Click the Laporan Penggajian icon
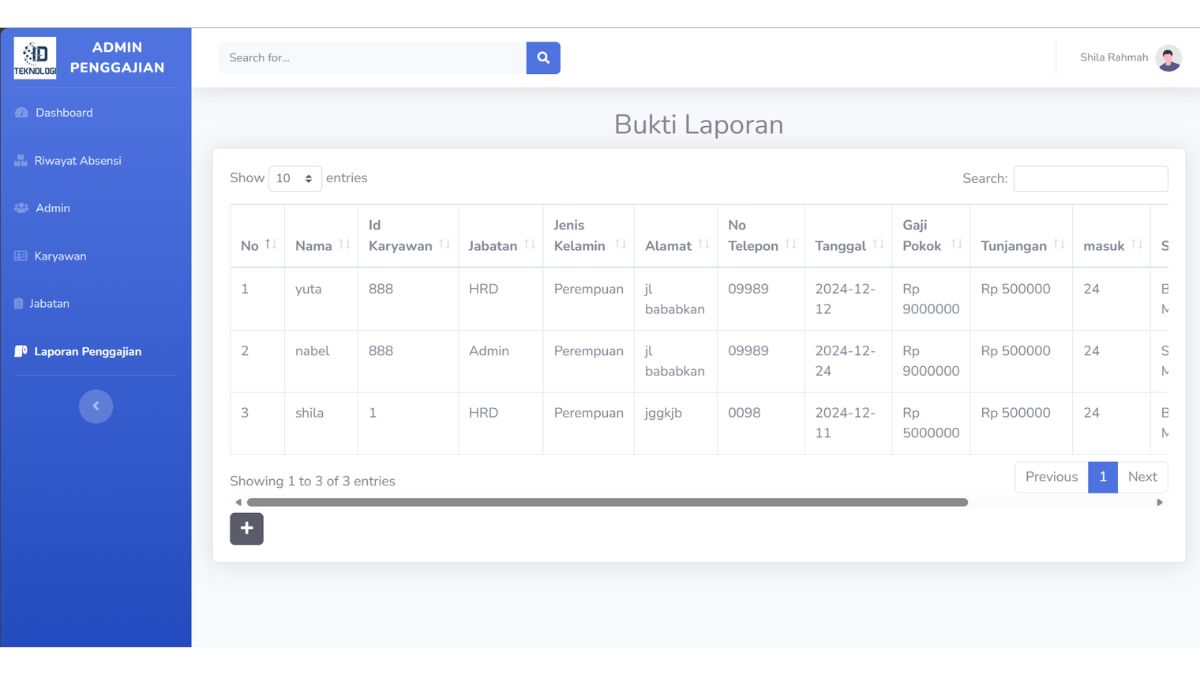This screenshot has width=1200, height=675. [21, 352]
